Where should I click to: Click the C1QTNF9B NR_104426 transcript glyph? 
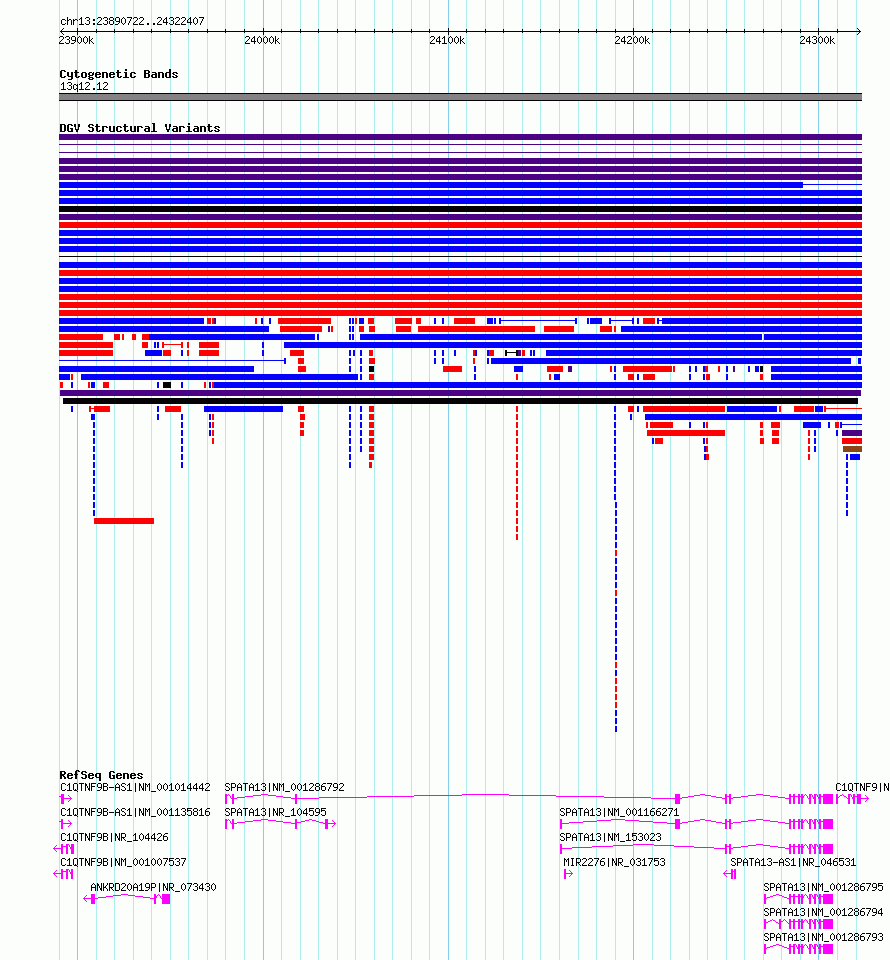coord(64,849)
